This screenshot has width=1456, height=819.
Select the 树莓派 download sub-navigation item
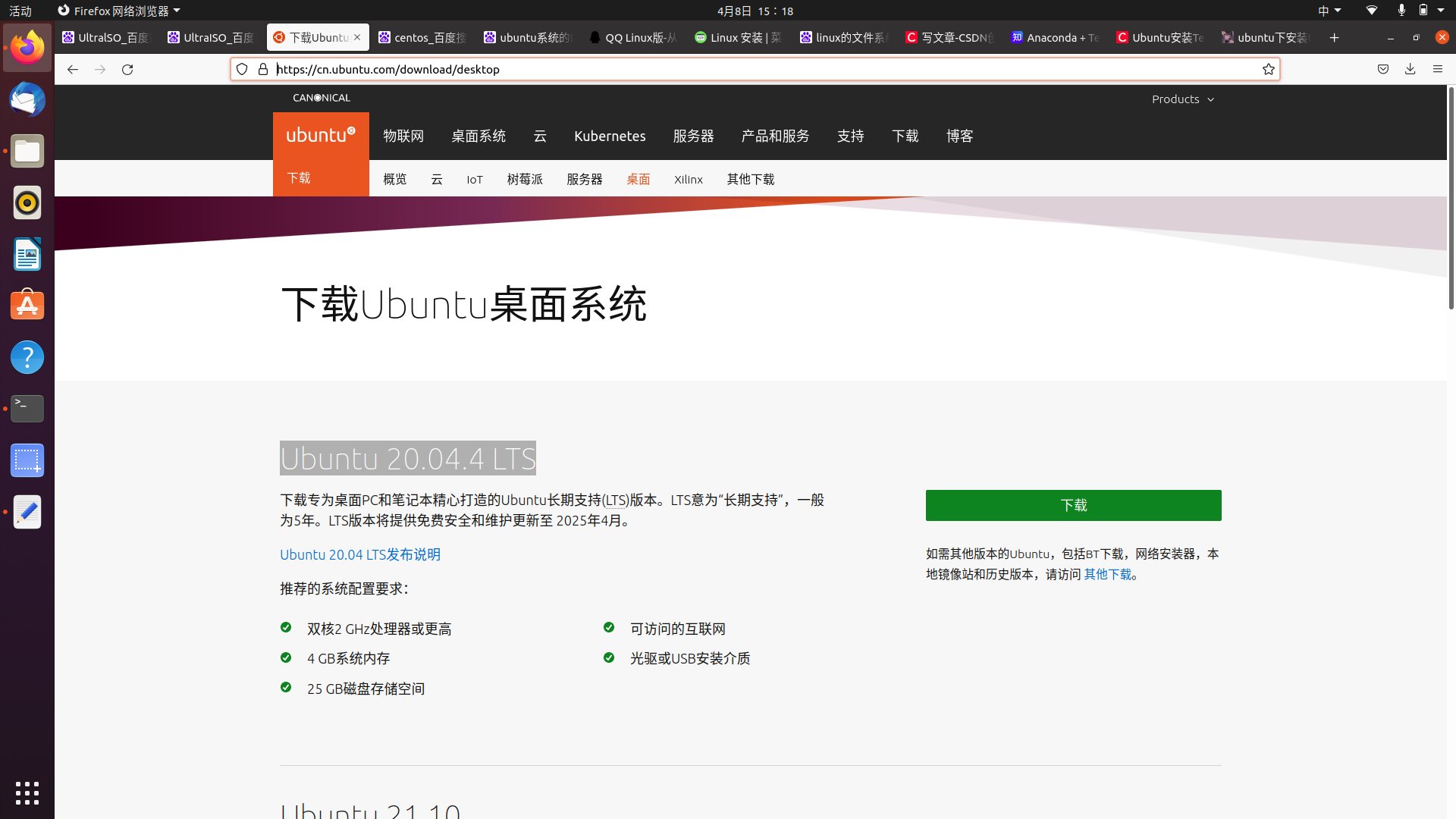point(525,179)
